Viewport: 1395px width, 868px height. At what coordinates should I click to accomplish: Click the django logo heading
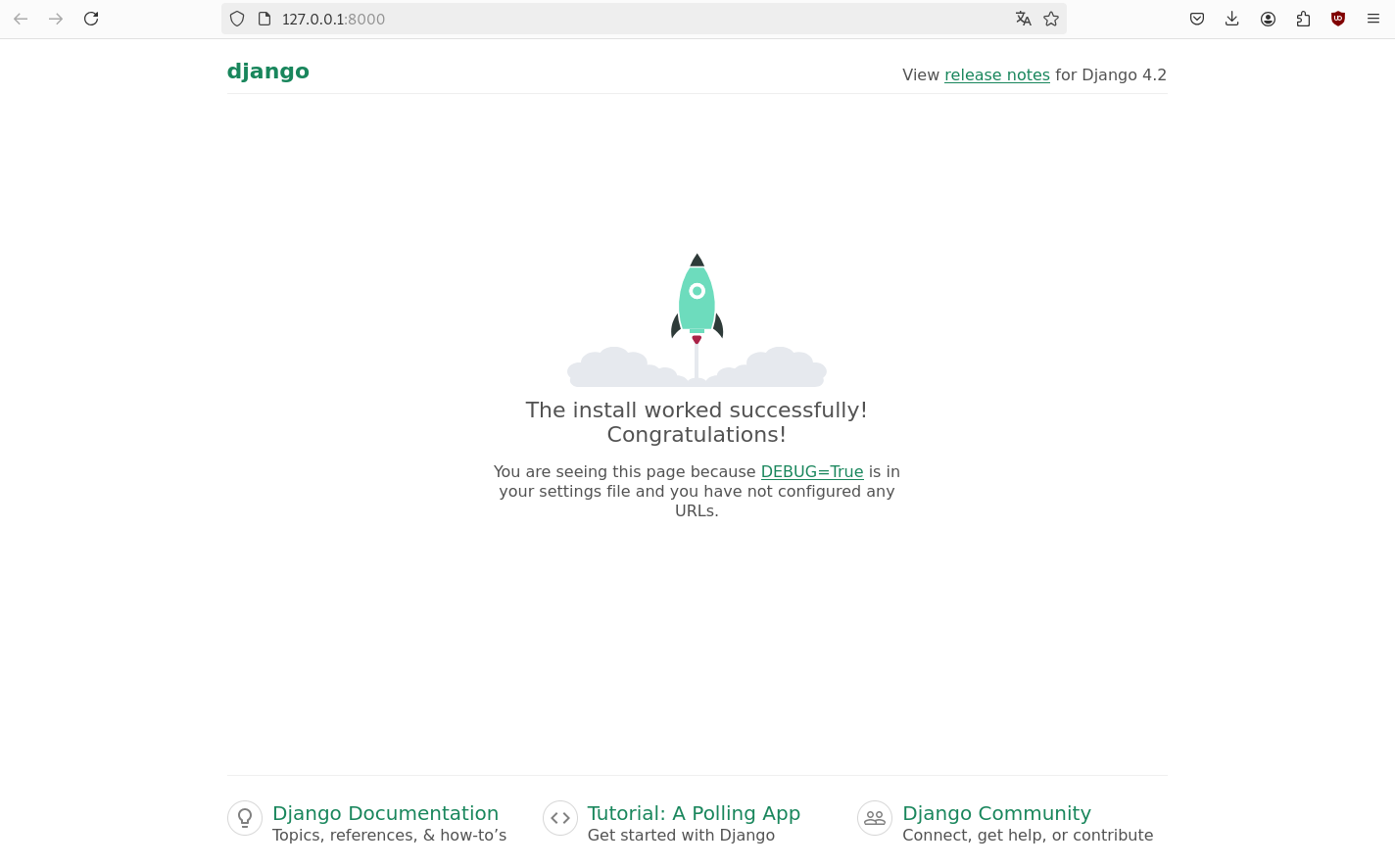click(268, 72)
